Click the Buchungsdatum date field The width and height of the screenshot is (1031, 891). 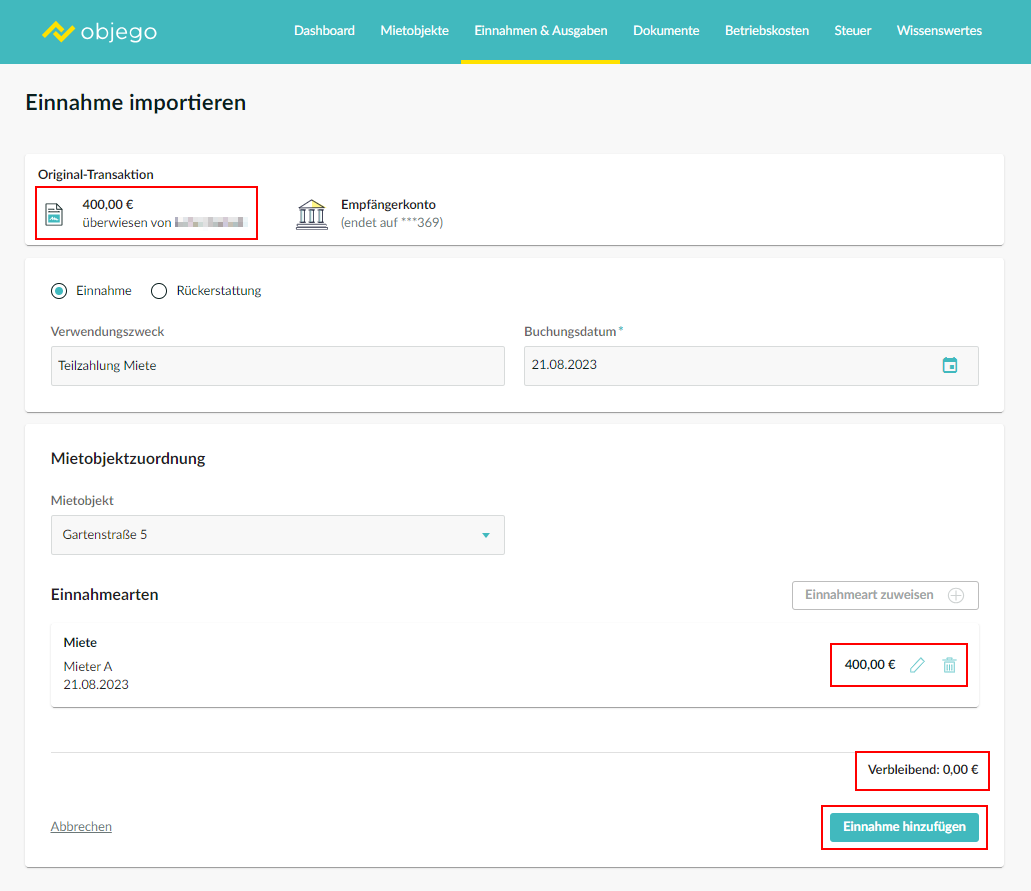pyautogui.click(x=730, y=366)
